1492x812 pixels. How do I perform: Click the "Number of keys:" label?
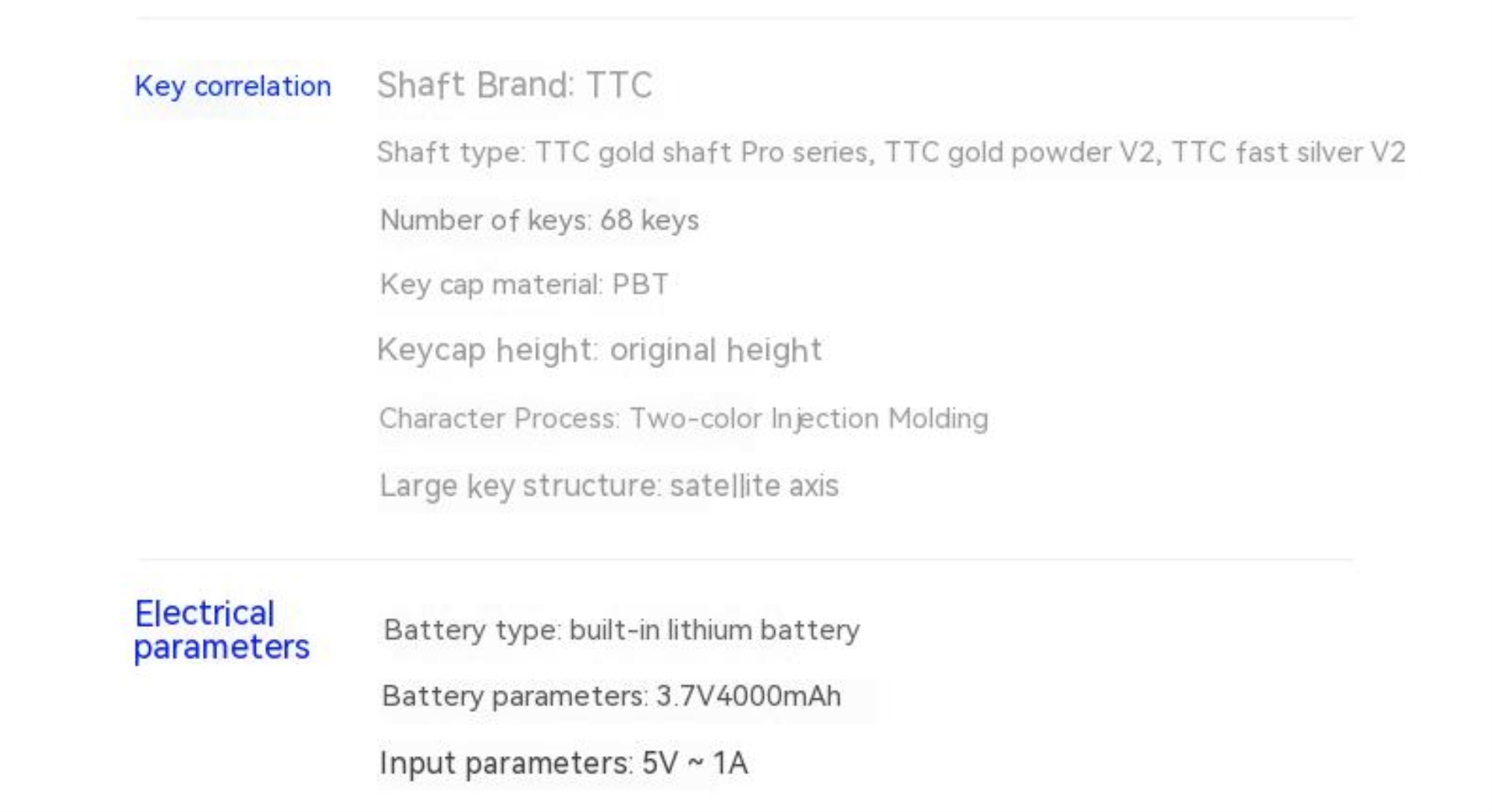486,221
